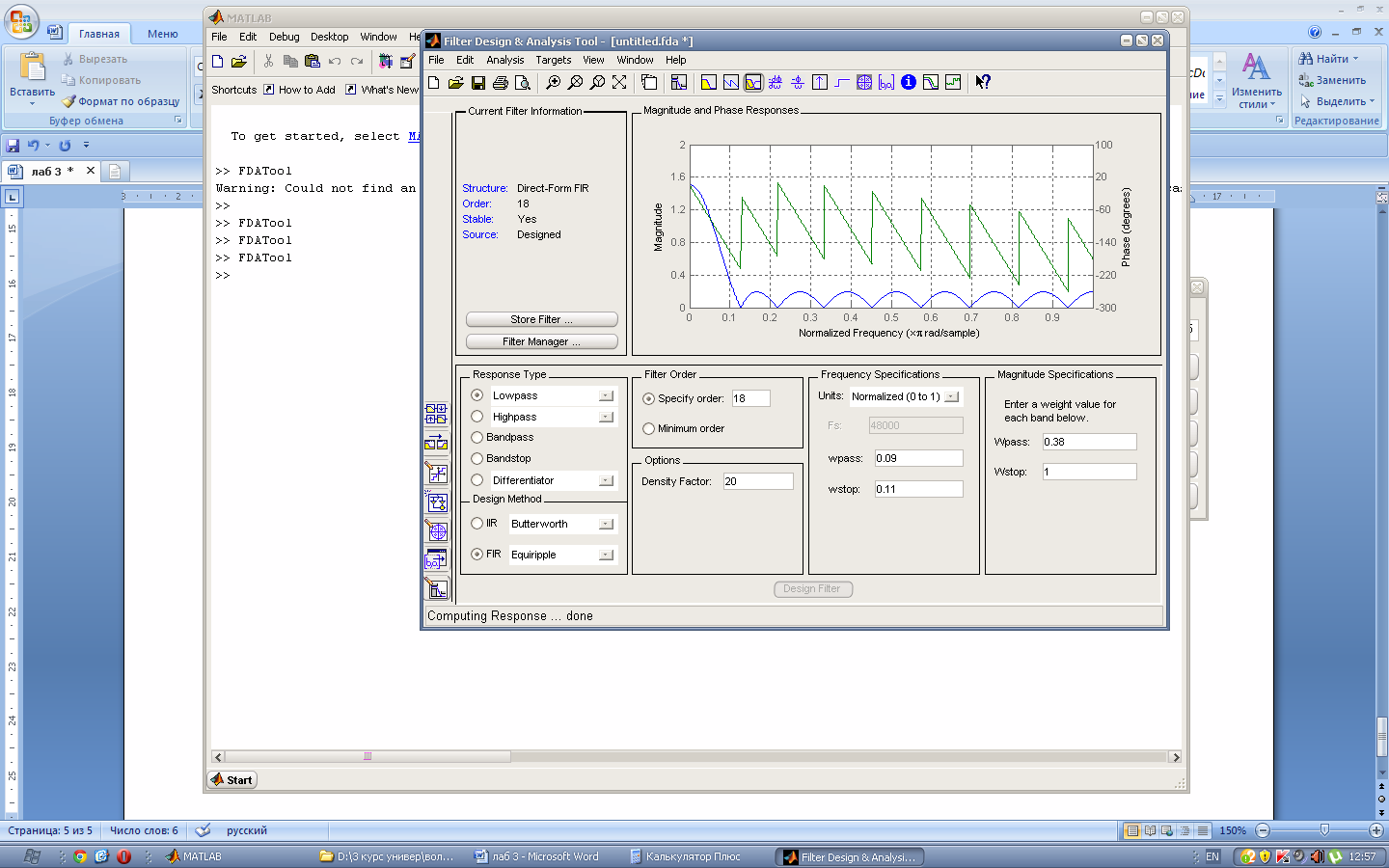Click the What's This help icon
This screenshot has width=1389, height=868.
pos(983,83)
